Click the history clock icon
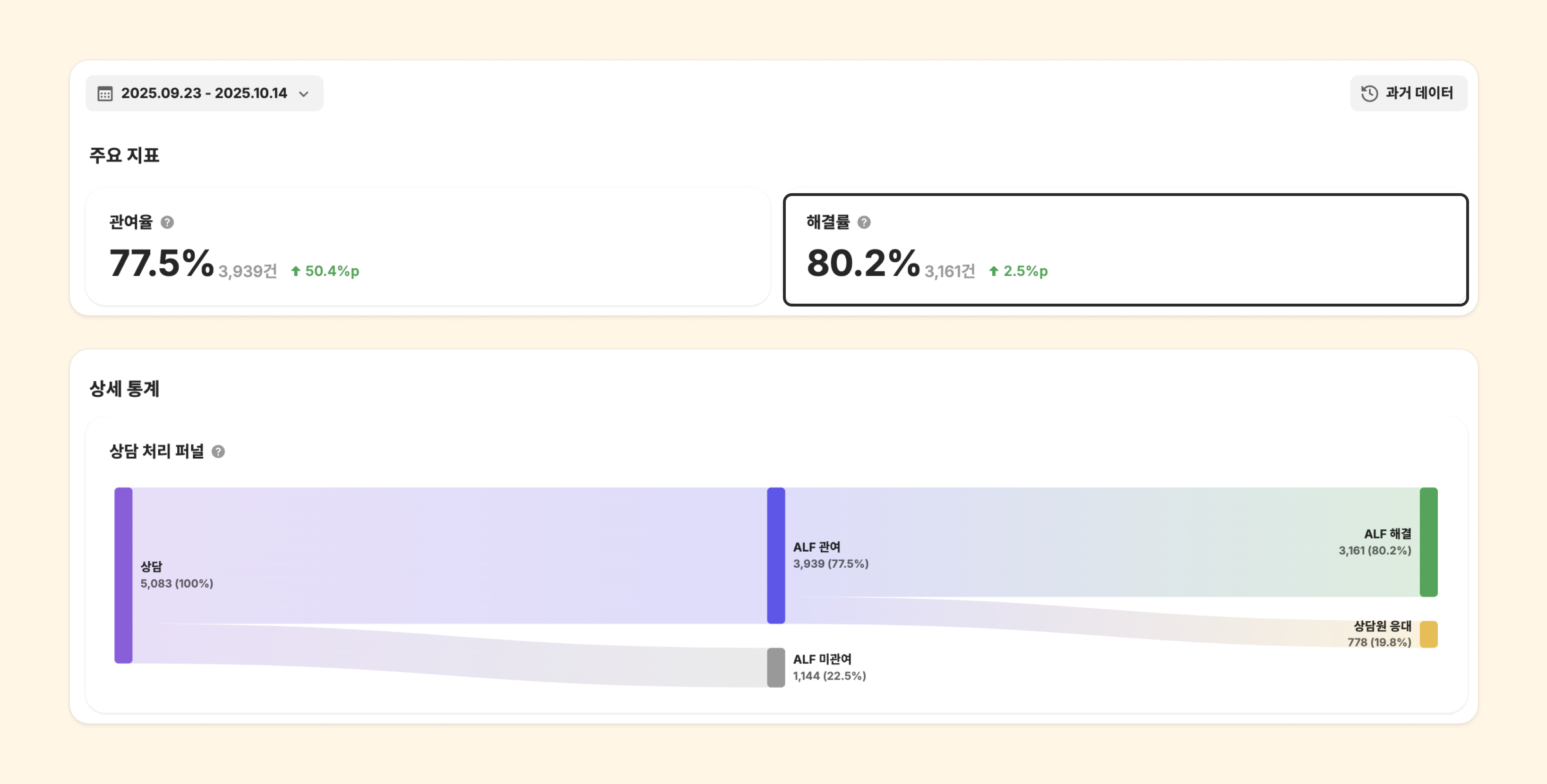 coord(1369,94)
